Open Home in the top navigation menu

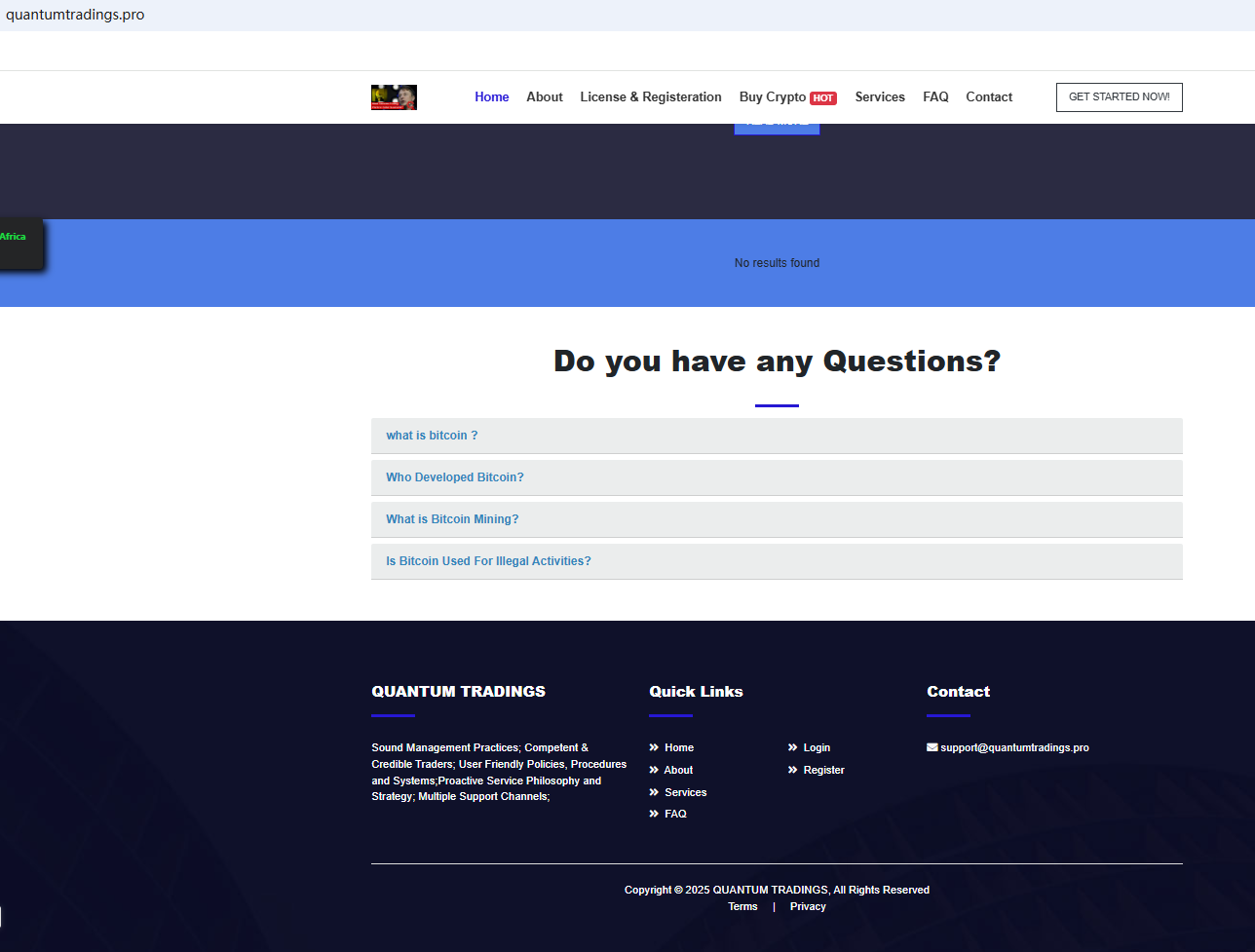click(x=492, y=97)
